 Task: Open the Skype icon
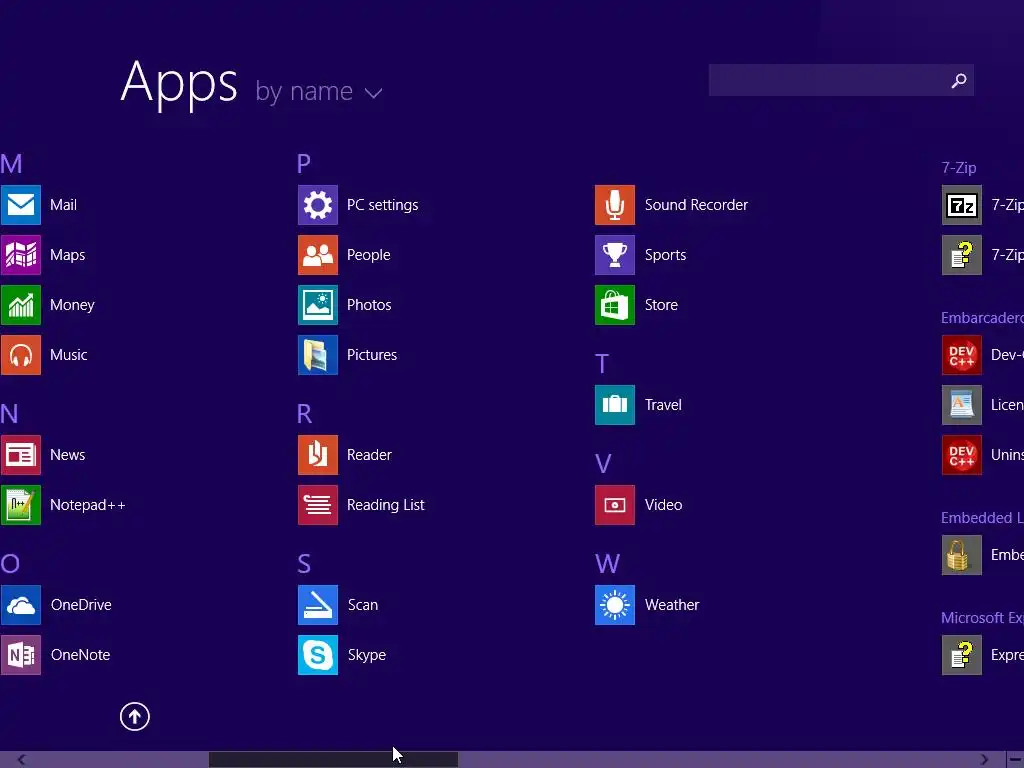(x=318, y=655)
